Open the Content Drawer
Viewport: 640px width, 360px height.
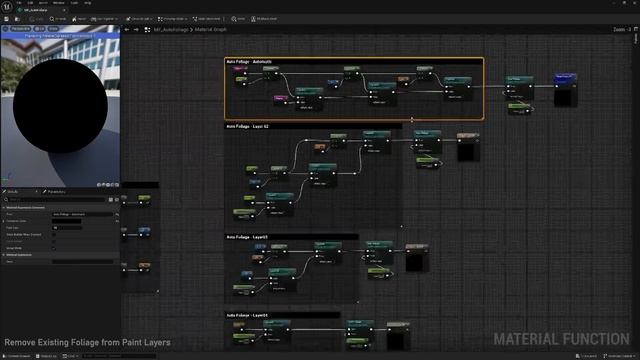(17, 356)
